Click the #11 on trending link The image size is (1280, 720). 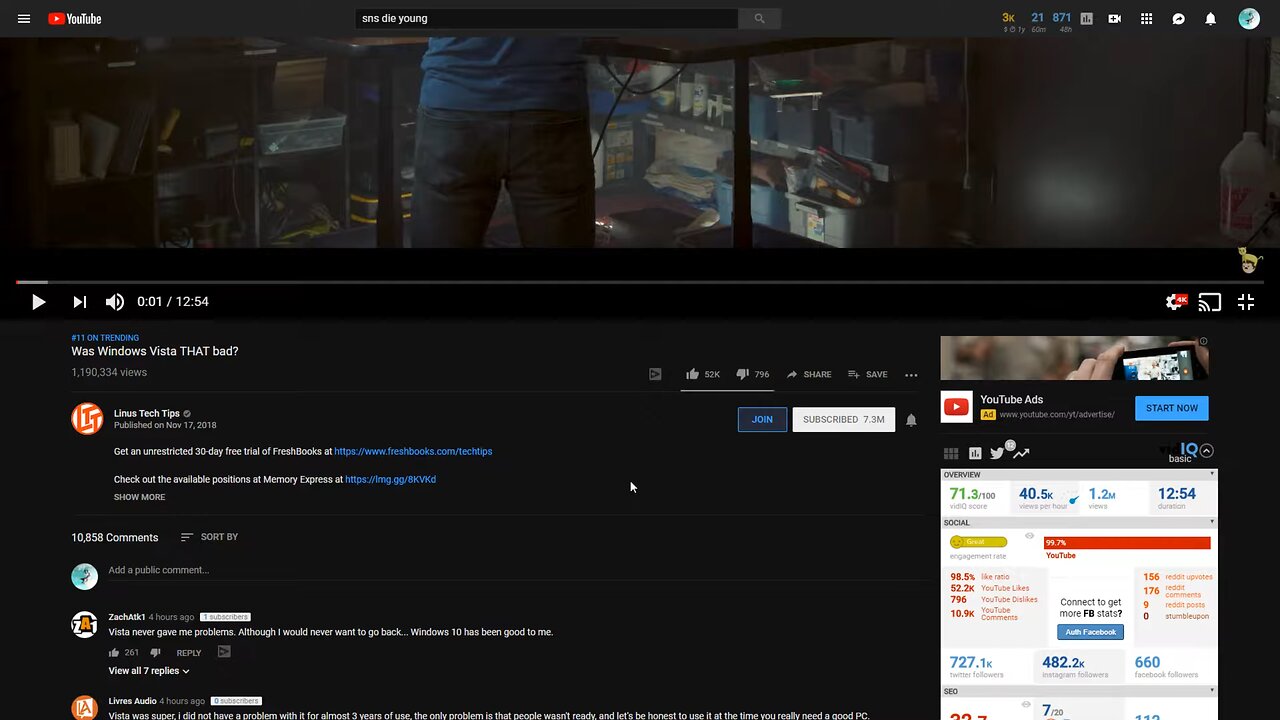105,338
